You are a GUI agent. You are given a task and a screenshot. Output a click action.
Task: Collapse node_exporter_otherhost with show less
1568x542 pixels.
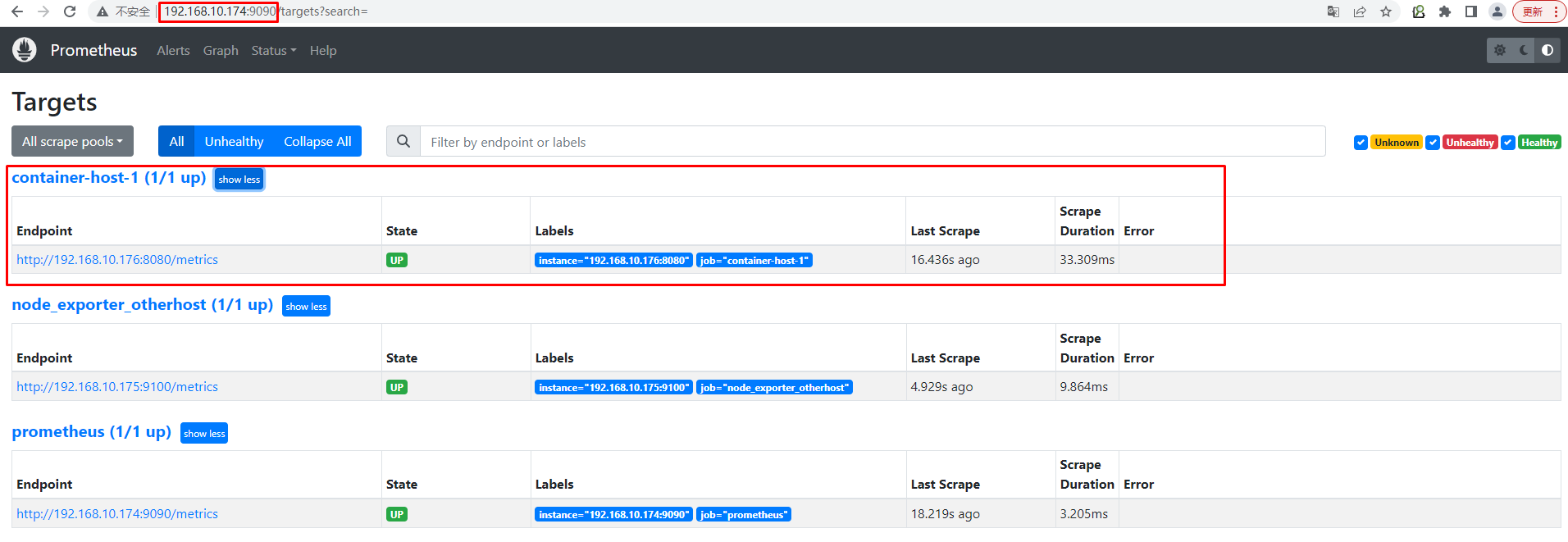tap(307, 306)
